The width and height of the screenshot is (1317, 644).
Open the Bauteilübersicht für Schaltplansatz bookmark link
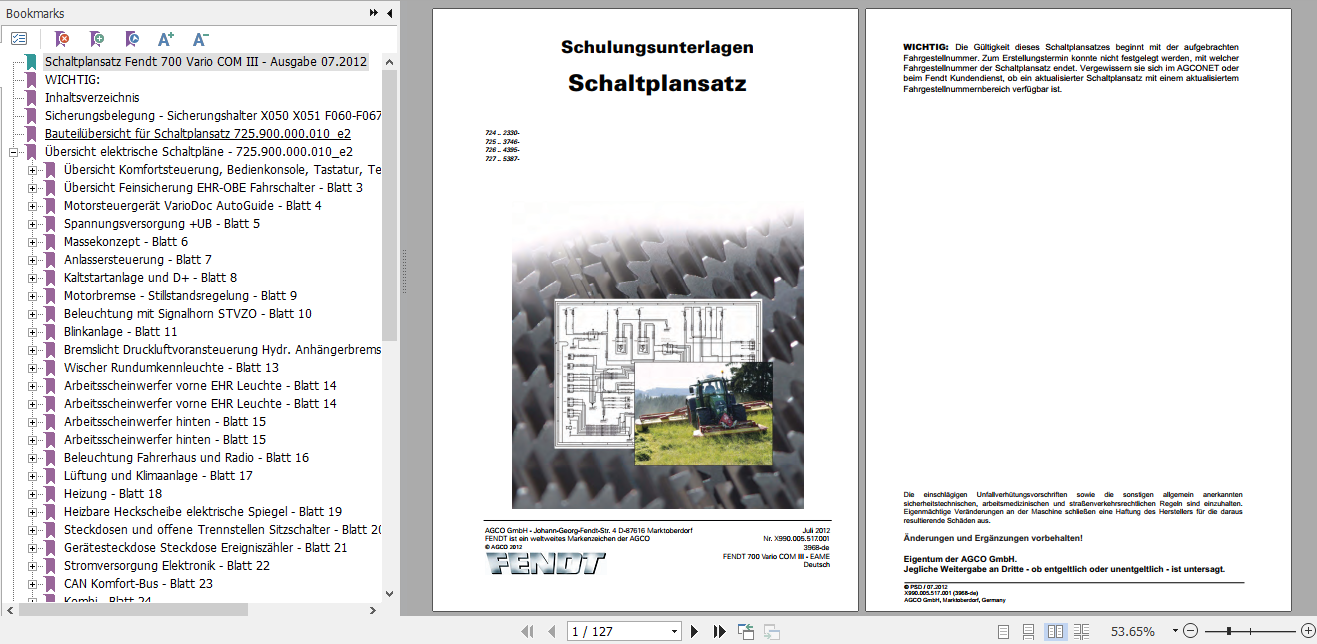click(x=198, y=134)
